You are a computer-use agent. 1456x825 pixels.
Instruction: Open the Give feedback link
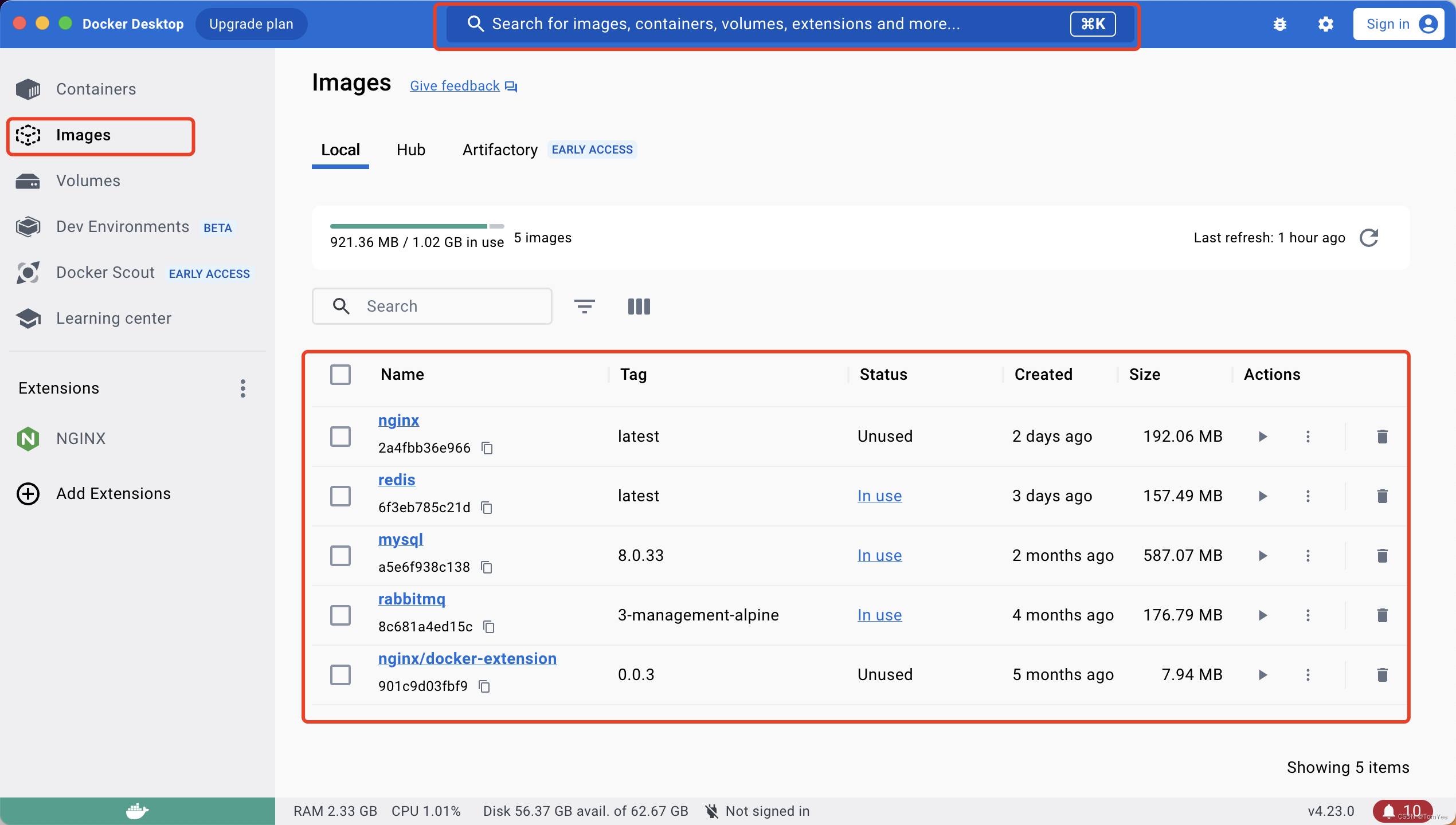coord(463,86)
